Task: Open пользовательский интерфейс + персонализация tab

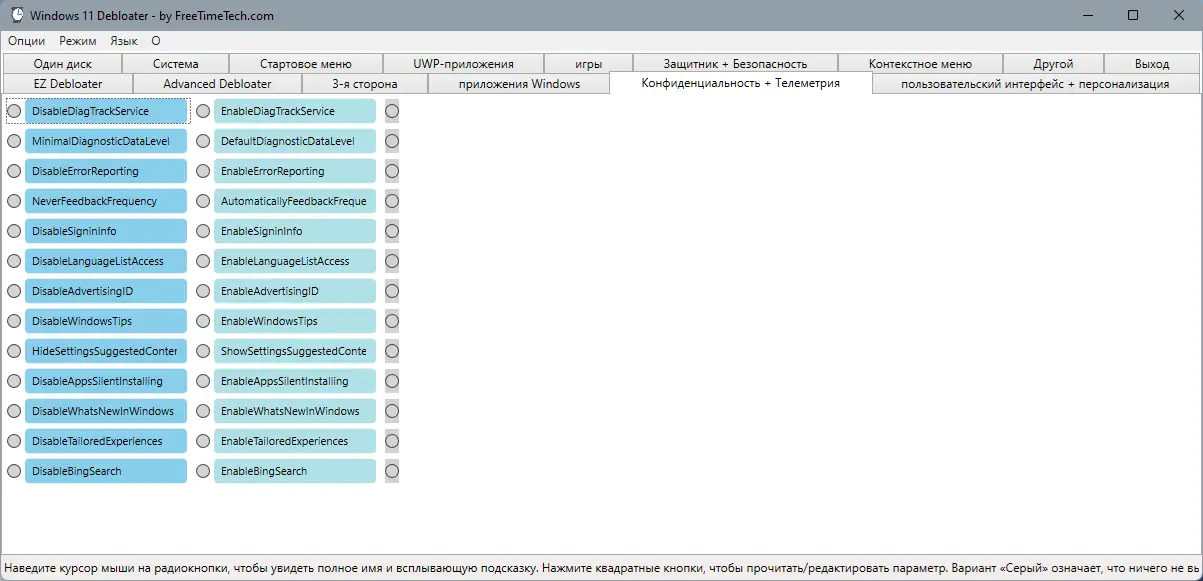Action: (x=1035, y=83)
